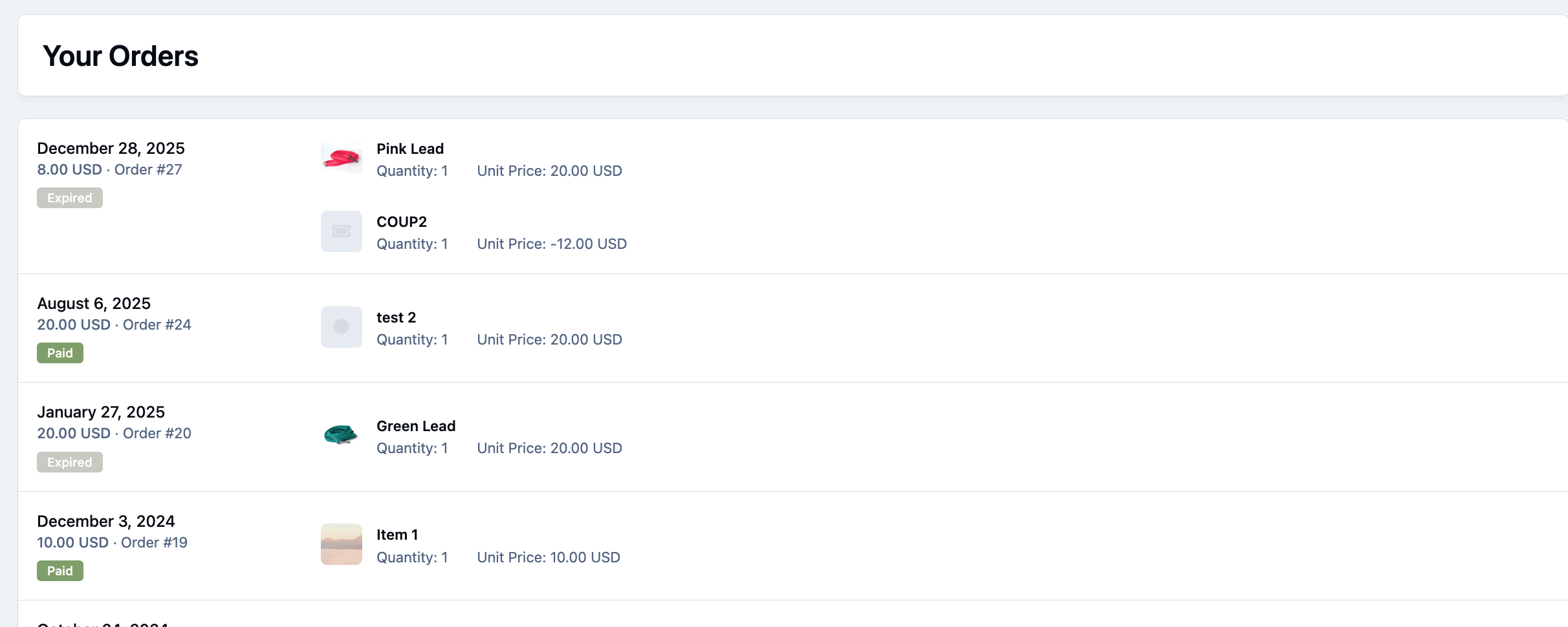This screenshot has height=627, width=1568.
Task: Click the test 2 product title
Action: 397,317
